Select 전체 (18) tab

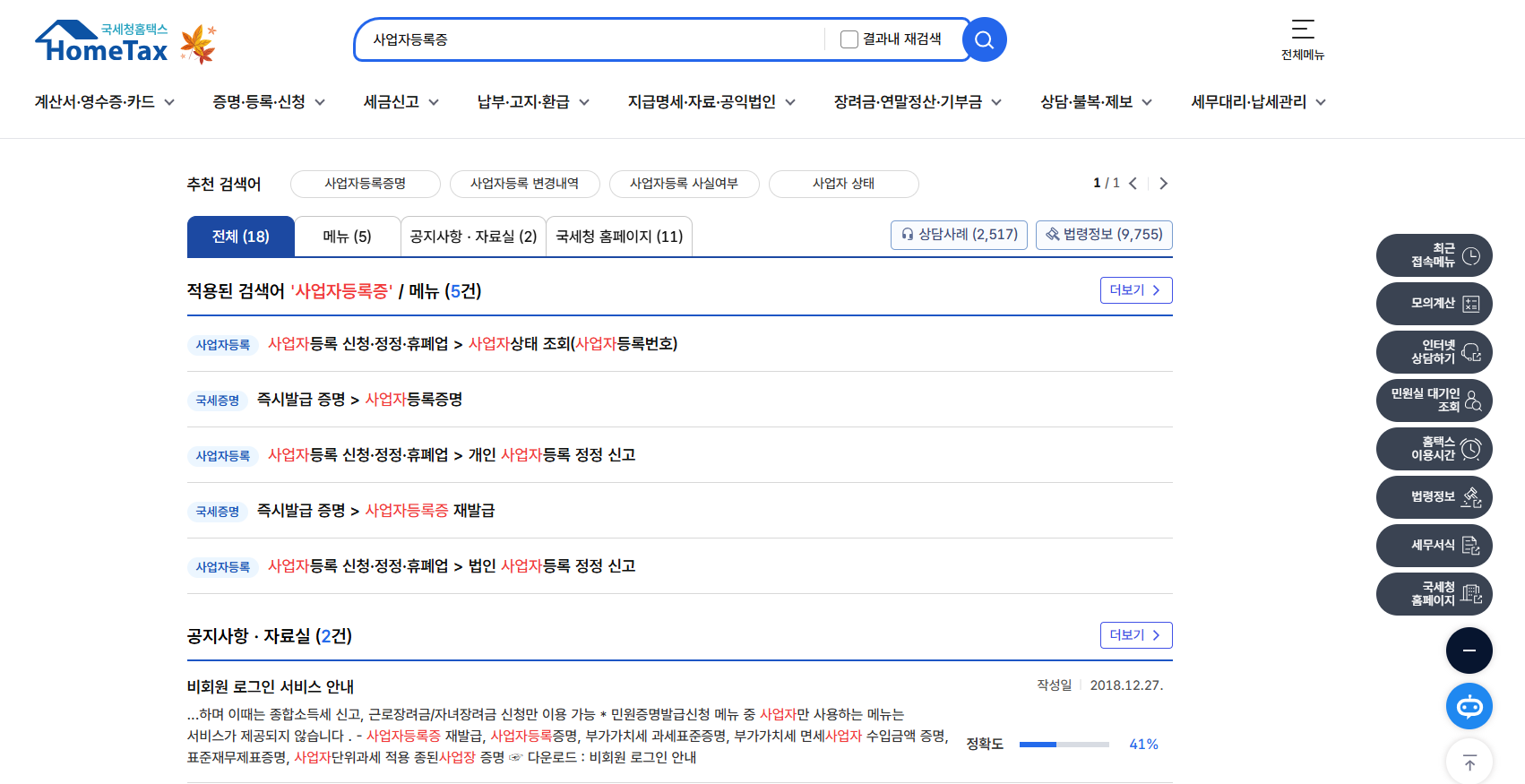click(x=240, y=237)
